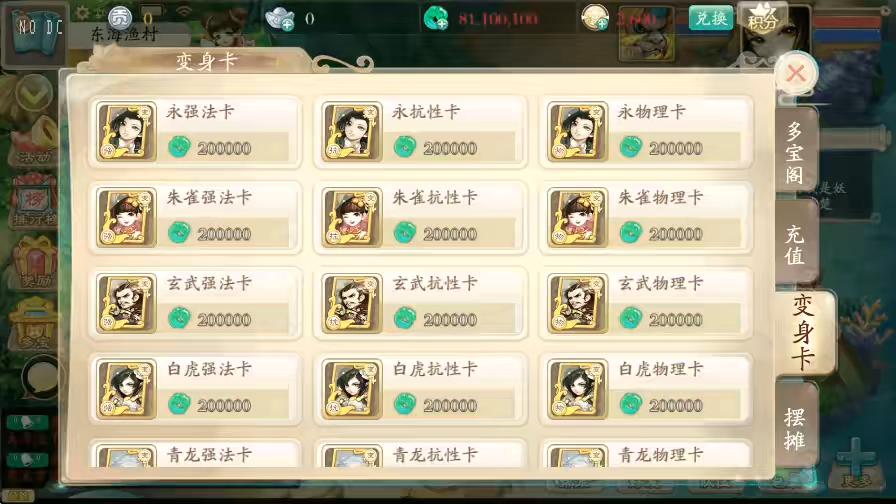Viewport: 896px width, 504px height.
Task: Choose the 白虎抗性卡 item entry
Action: pos(420,389)
